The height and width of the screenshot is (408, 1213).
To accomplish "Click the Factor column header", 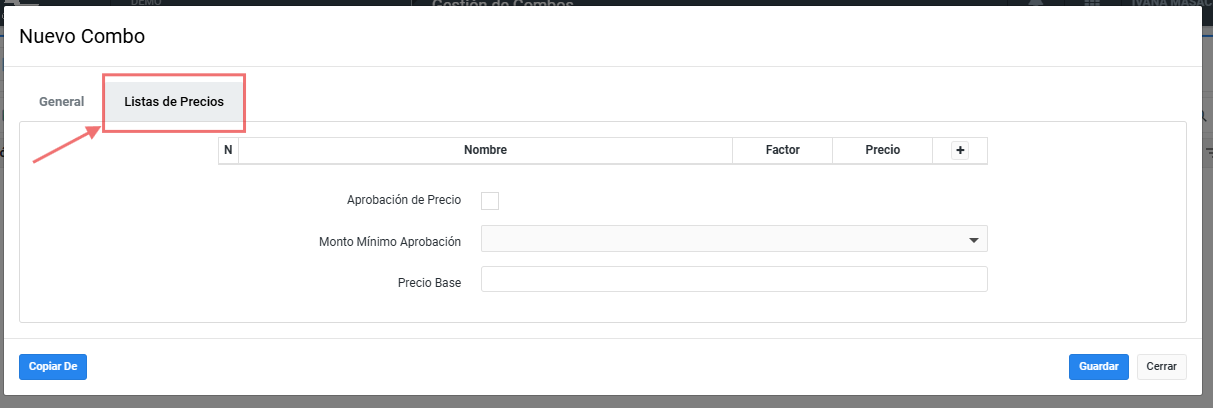I will pyautogui.click(x=782, y=150).
